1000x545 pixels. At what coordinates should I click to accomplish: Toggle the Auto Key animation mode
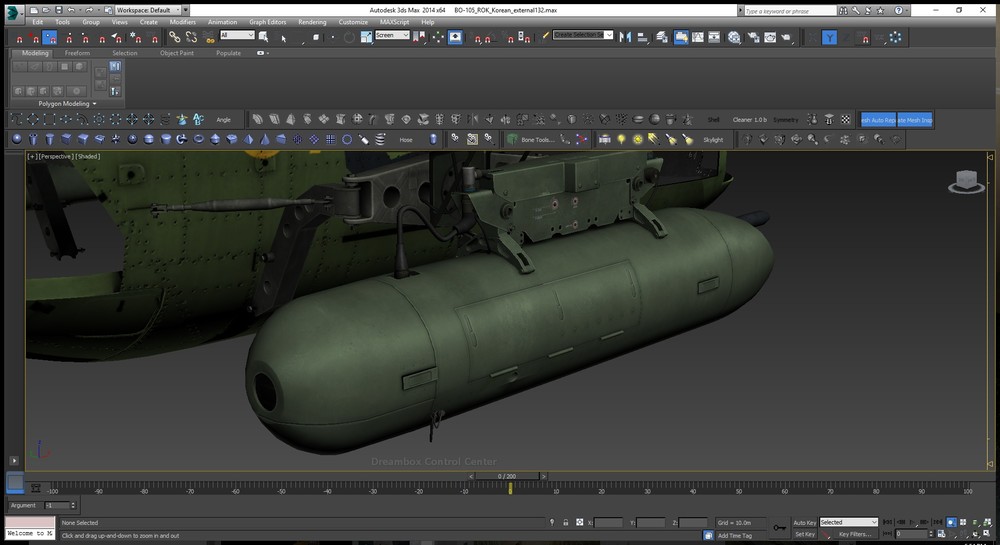pyautogui.click(x=804, y=522)
